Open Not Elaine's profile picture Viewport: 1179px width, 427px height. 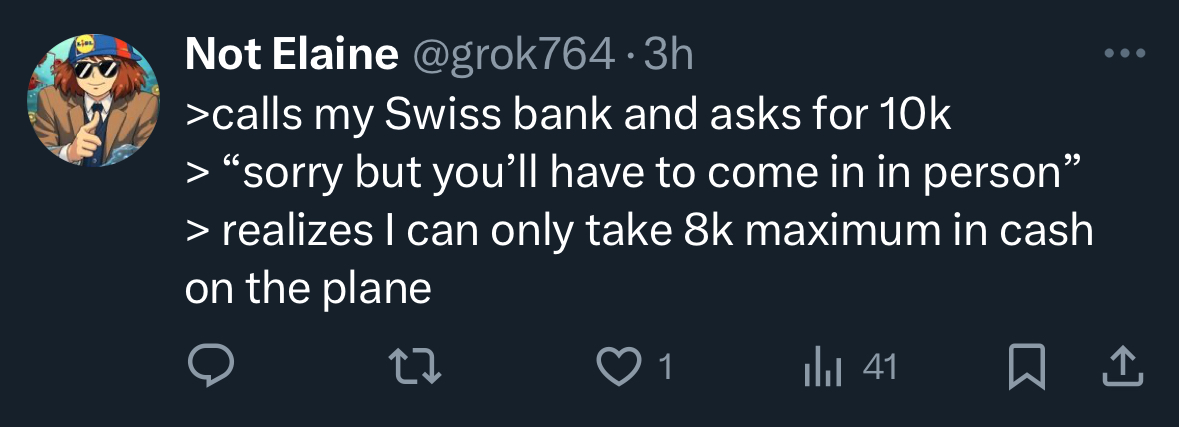pyautogui.click(x=94, y=98)
